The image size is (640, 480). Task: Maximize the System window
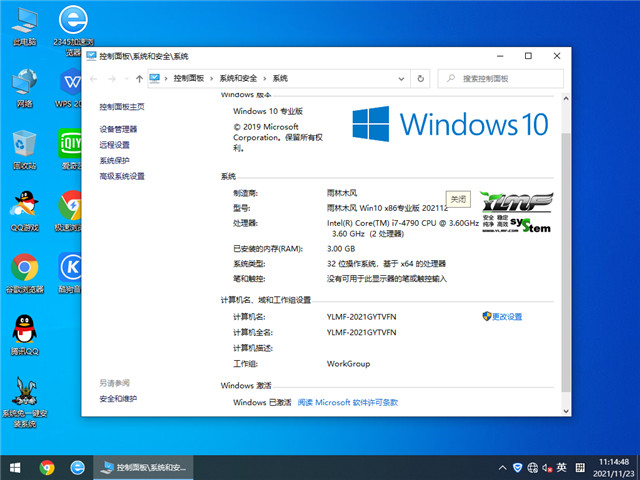(528, 56)
